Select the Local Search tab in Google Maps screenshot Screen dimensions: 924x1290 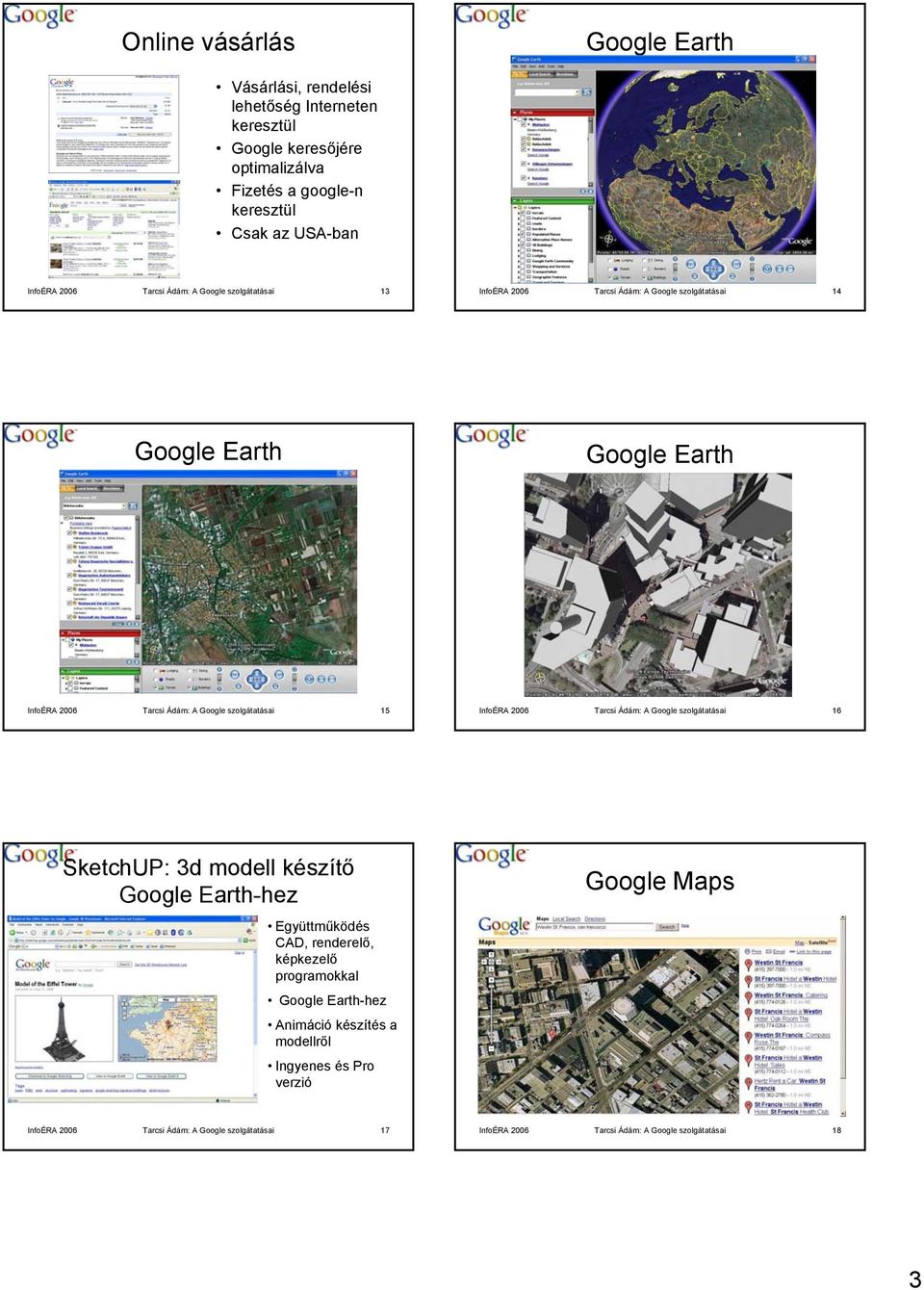pyautogui.click(x=566, y=918)
